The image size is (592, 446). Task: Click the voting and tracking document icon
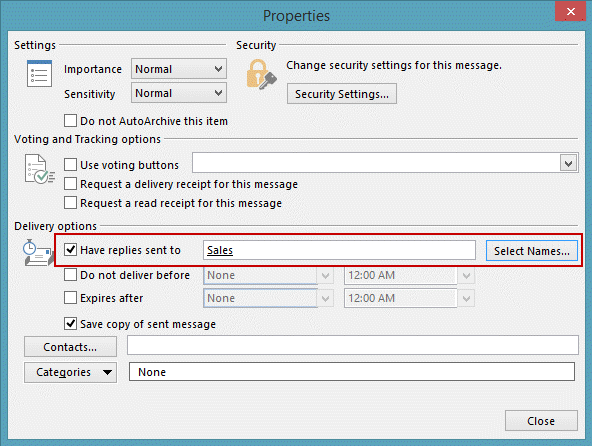click(39, 169)
